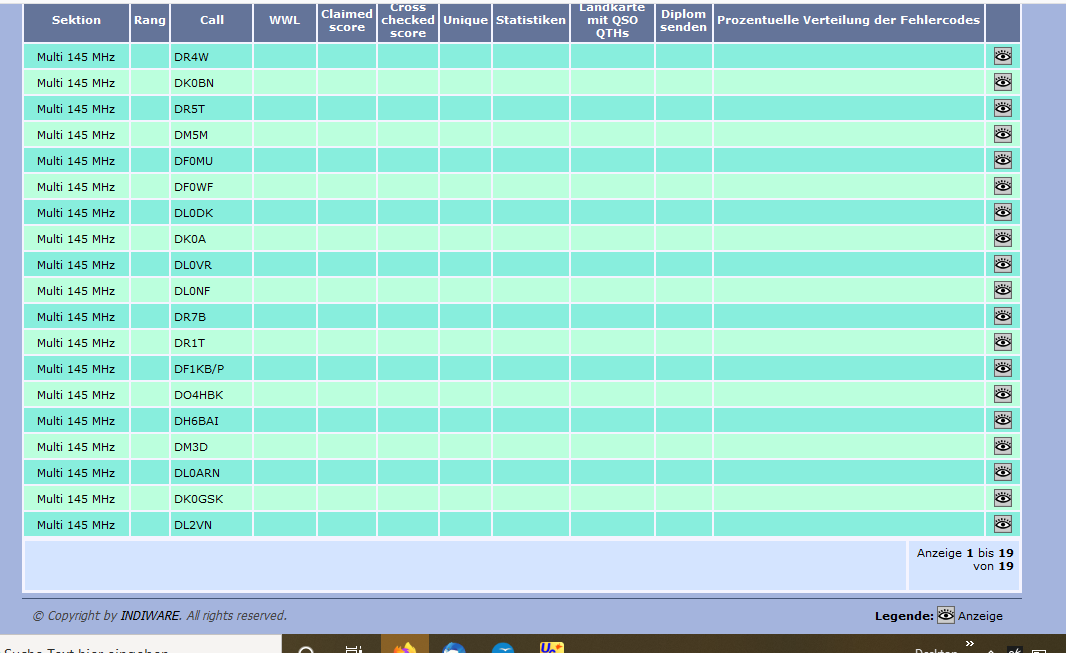
Task: Select the WWL column header
Action: (x=284, y=20)
